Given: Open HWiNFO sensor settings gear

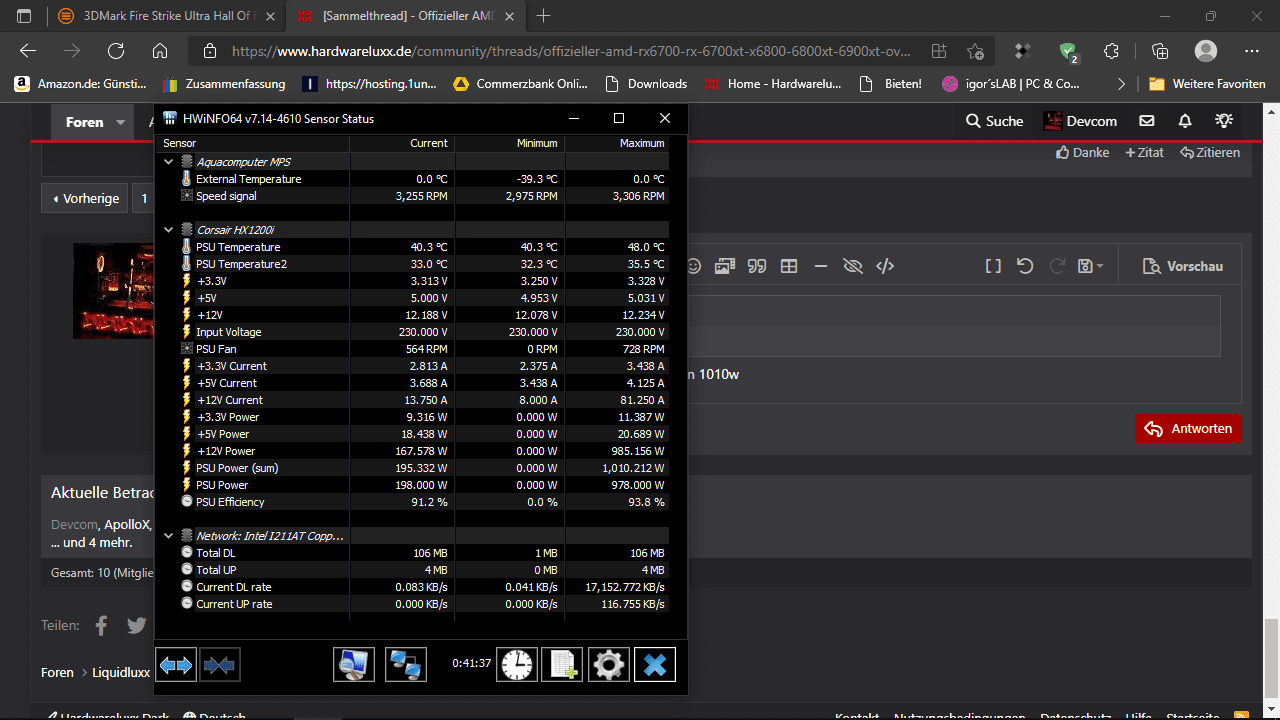Looking at the screenshot, I should coord(608,664).
